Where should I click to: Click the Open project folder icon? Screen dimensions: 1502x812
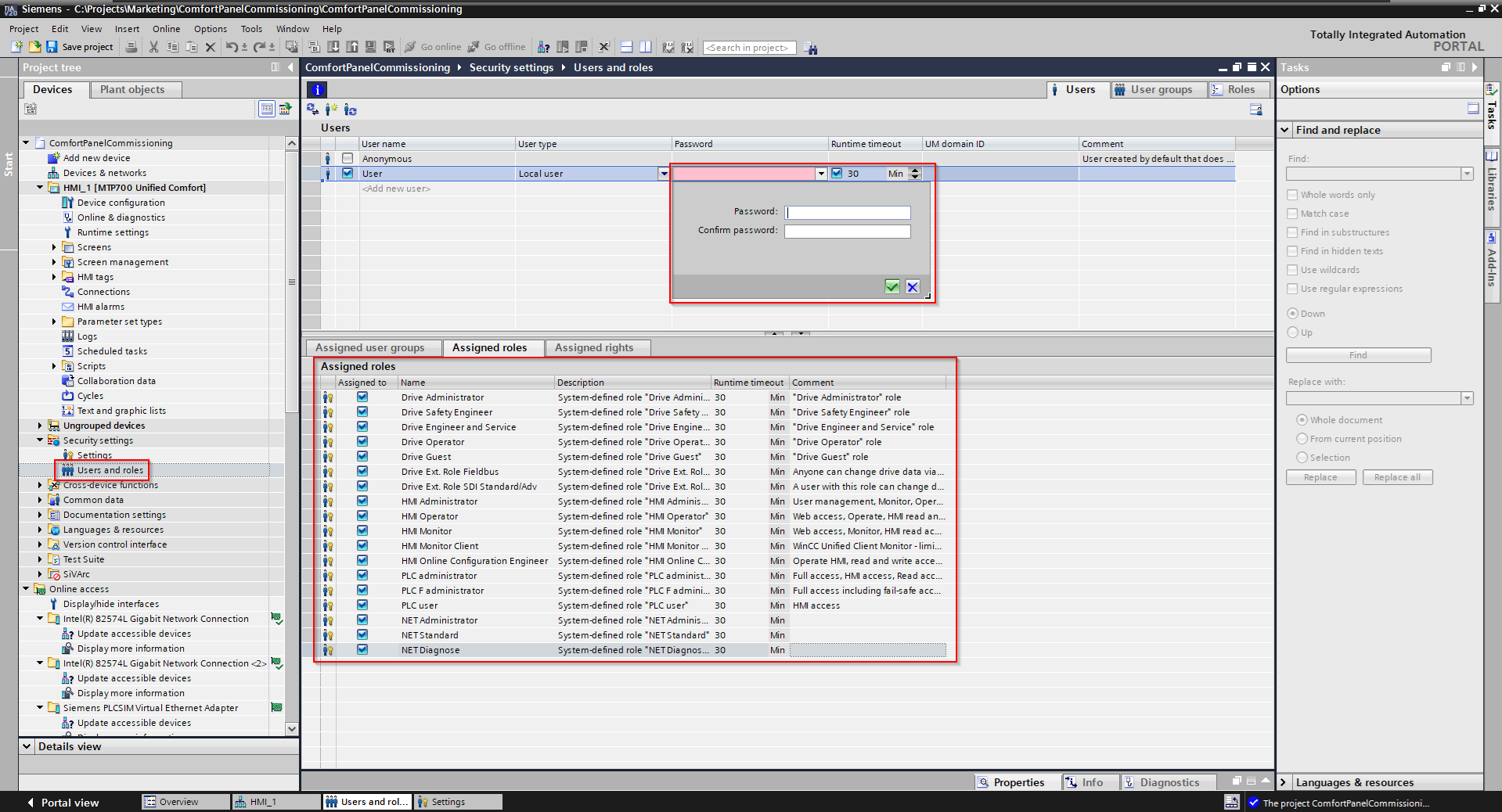(34, 47)
